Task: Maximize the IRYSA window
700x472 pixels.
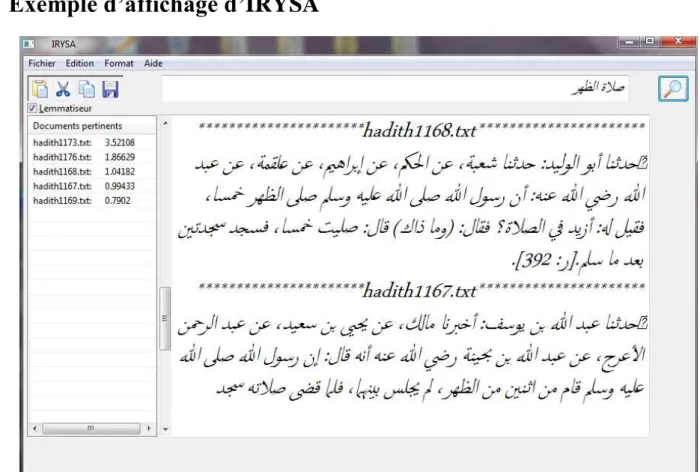Action: pos(650,42)
